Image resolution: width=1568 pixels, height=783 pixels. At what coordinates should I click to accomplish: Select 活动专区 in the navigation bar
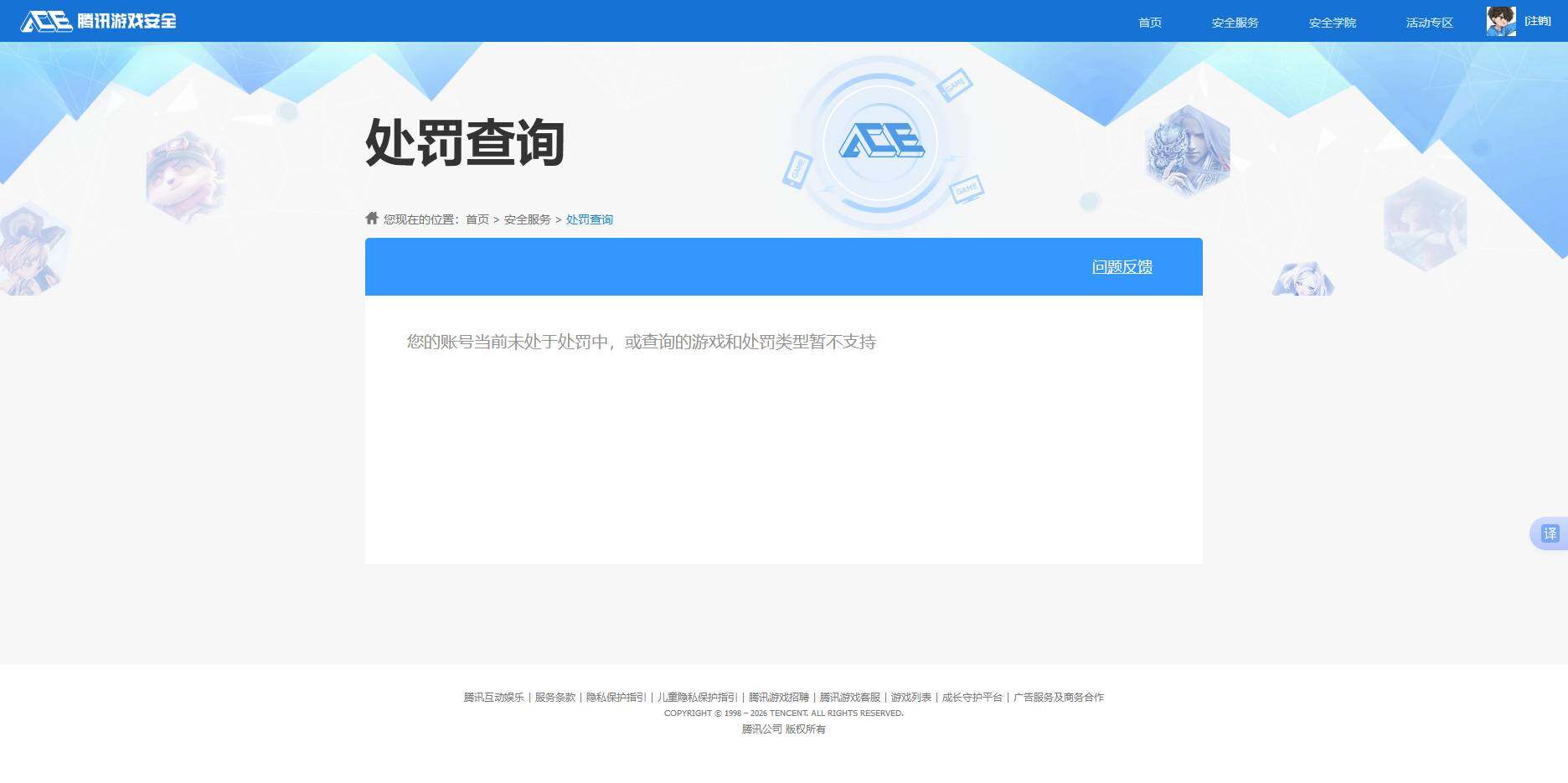[1428, 23]
